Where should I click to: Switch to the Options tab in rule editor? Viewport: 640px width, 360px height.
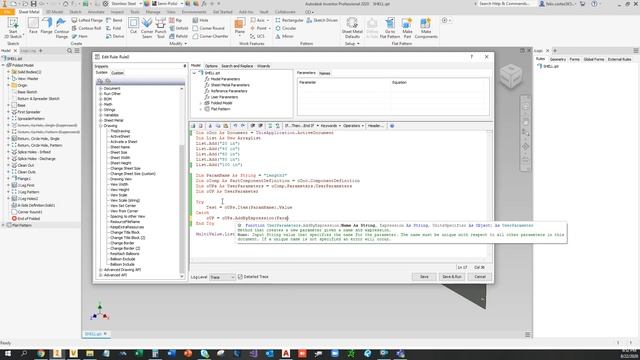[211, 66]
